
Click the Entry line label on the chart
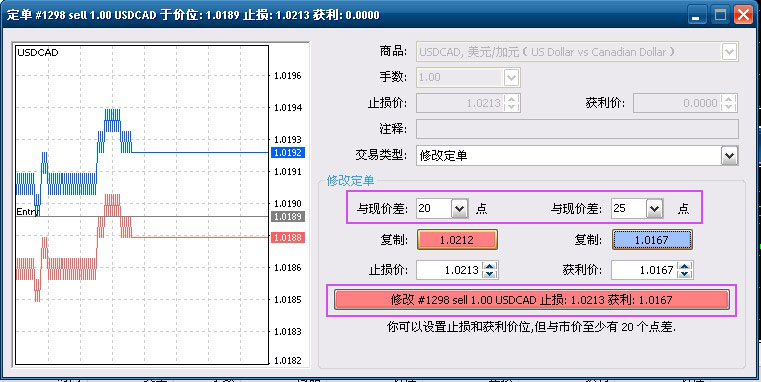(x=26, y=212)
